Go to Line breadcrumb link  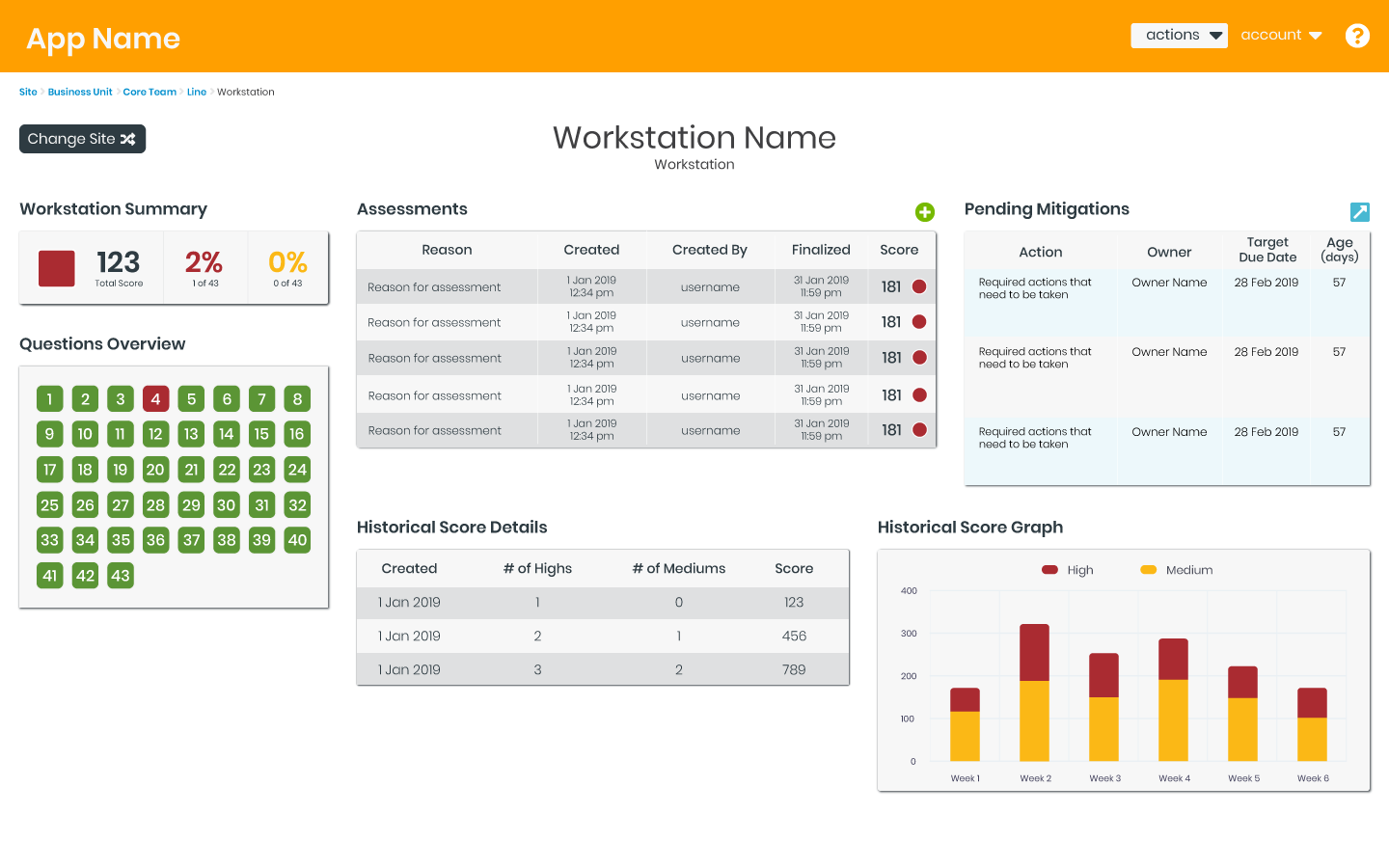[x=197, y=93]
